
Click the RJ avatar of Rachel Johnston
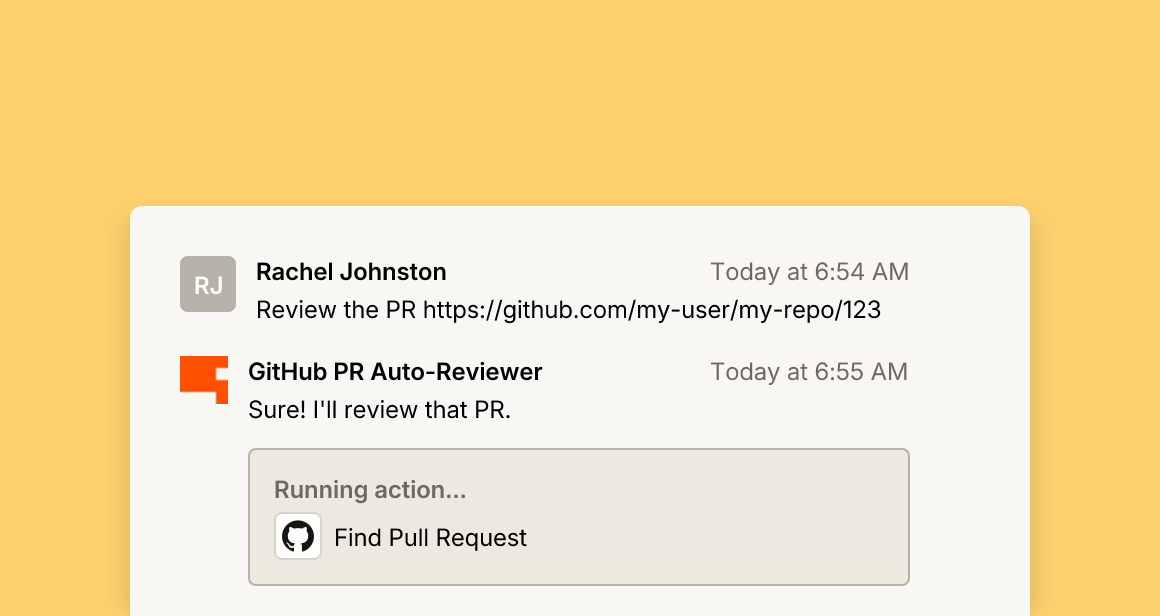coord(208,284)
